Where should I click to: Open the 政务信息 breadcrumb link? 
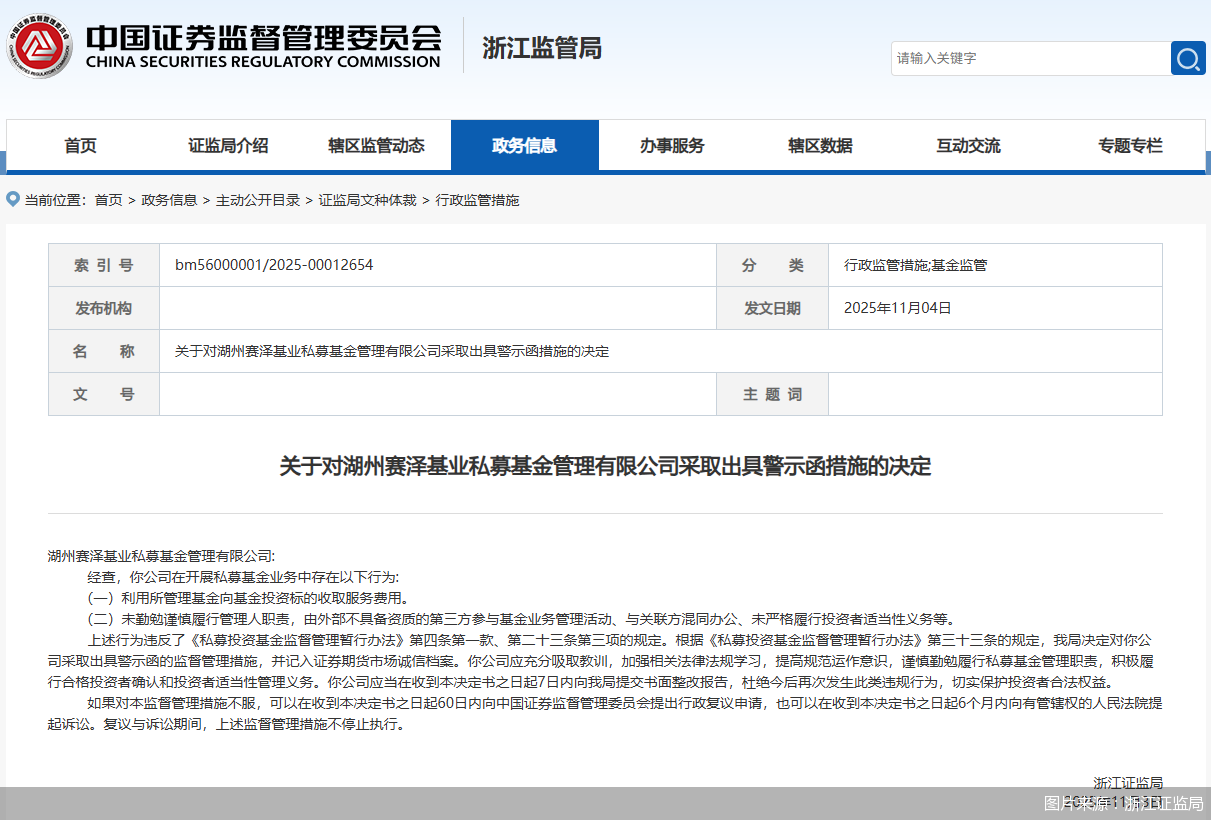[x=170, y=199]
